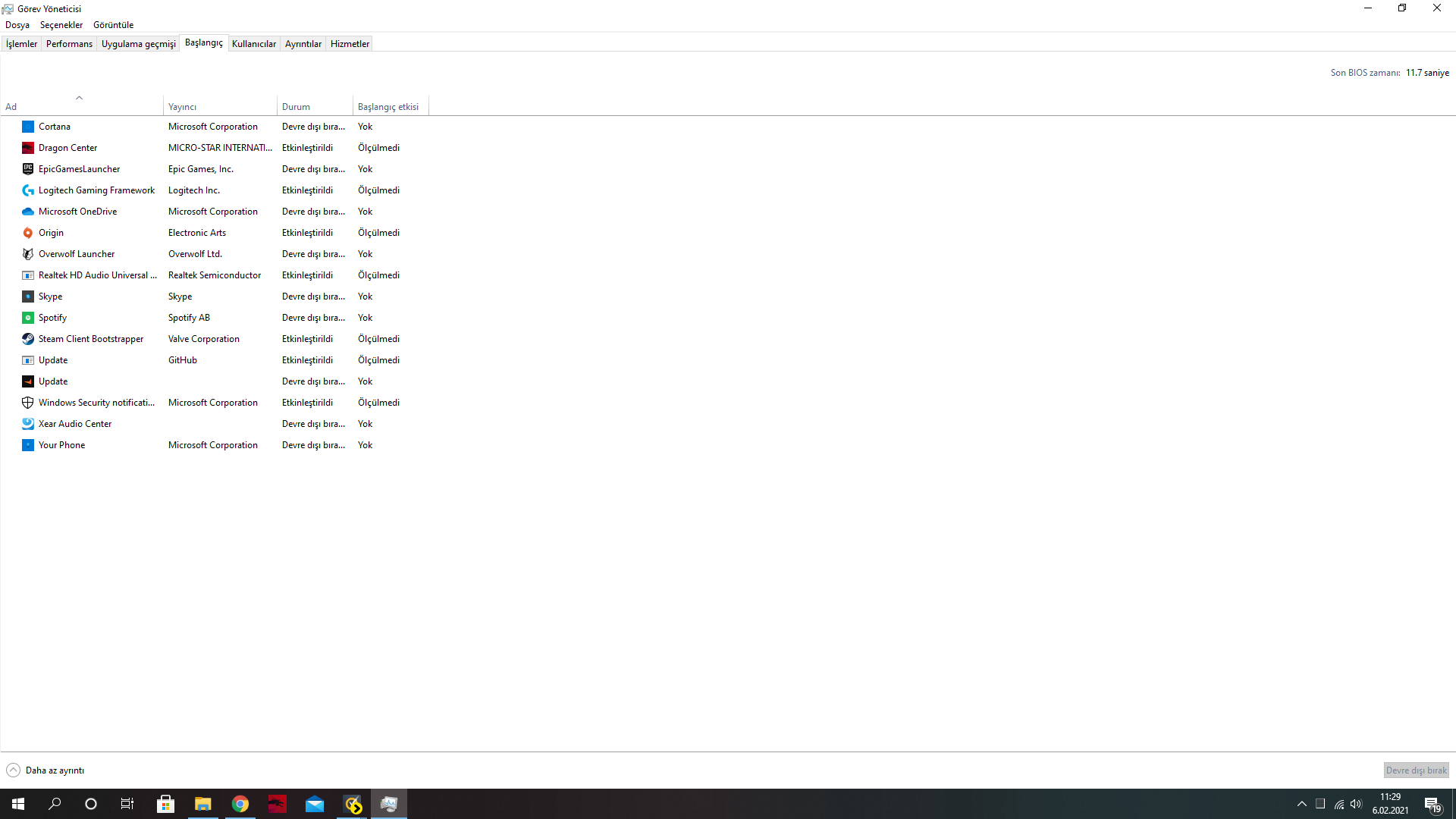Show hidden tray icons chevron
This screenshot has height=819, width=1456.
[x=1302, y=804]
